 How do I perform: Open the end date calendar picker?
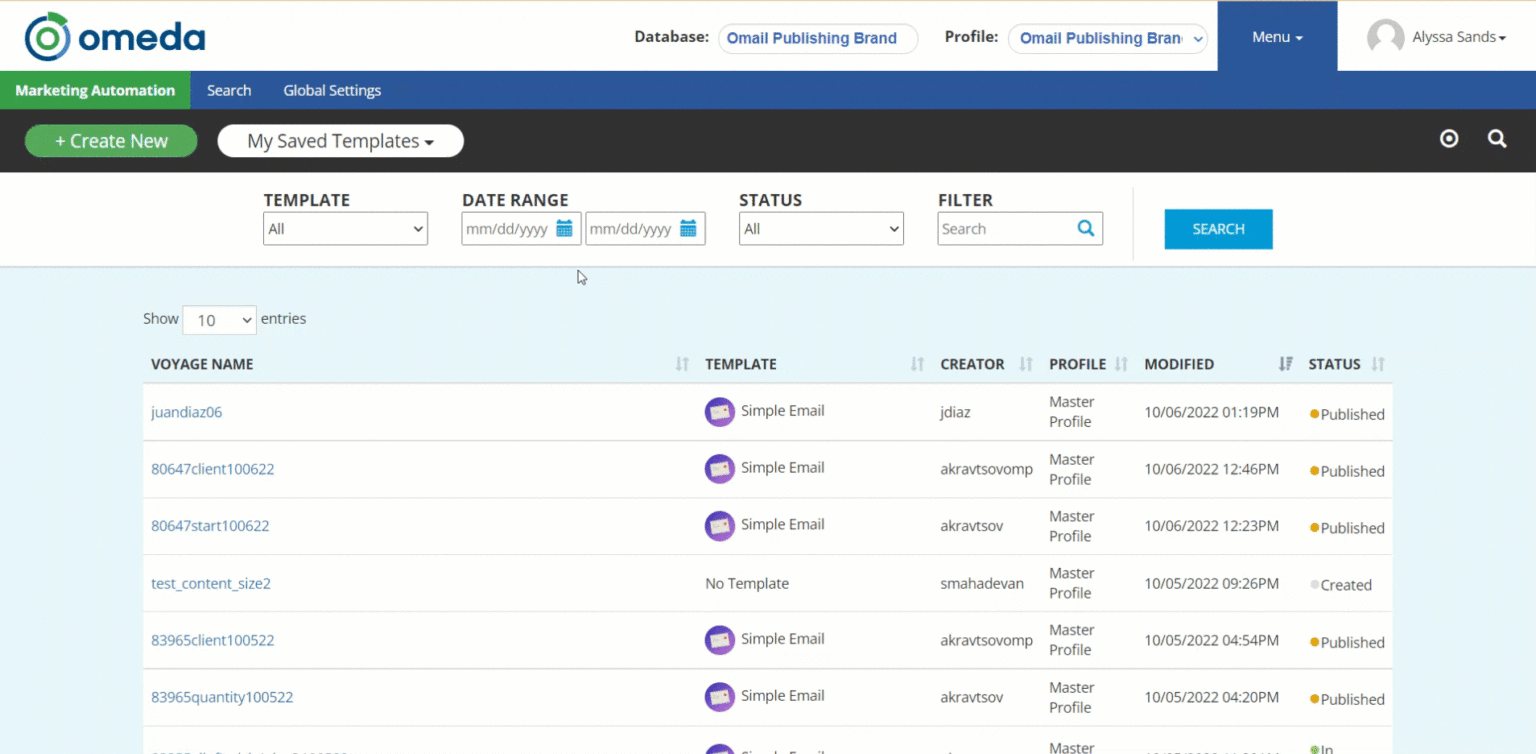tap(688, 229)
